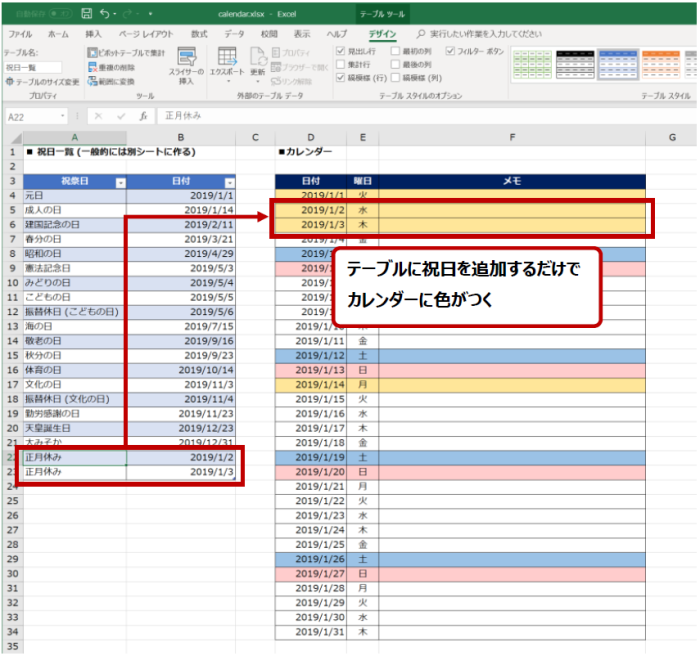This screenshot has height=656, width=700.
Task: Enable the 集計行 checkbox
Action: [x=342, y=63]
